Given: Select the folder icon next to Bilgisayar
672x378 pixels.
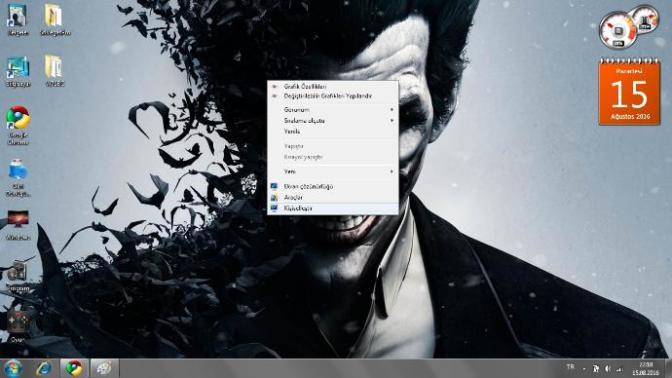Looking at the screenshot, I should [x=54, y=71].
